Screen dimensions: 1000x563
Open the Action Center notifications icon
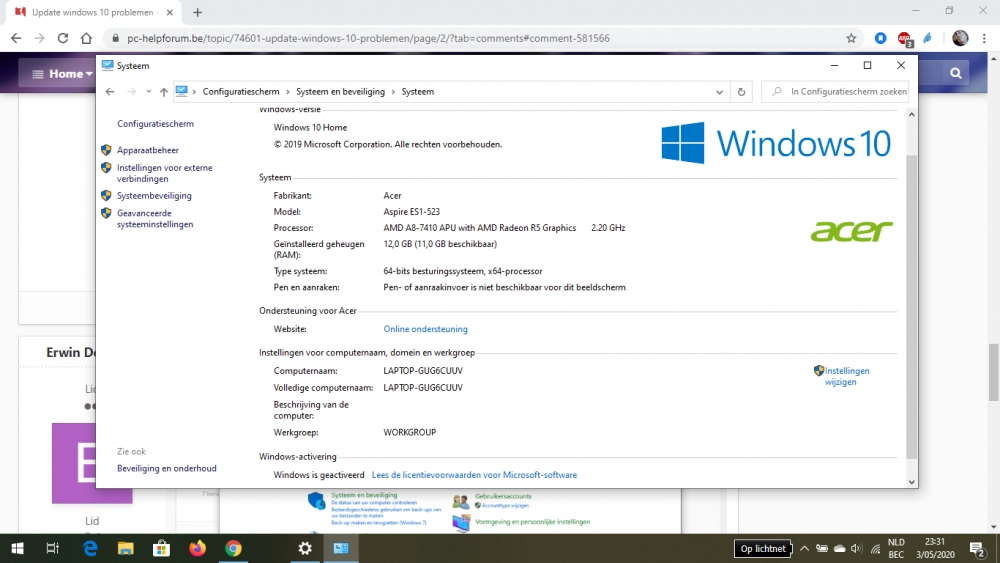pyautogui.click(x=977, y=548)
